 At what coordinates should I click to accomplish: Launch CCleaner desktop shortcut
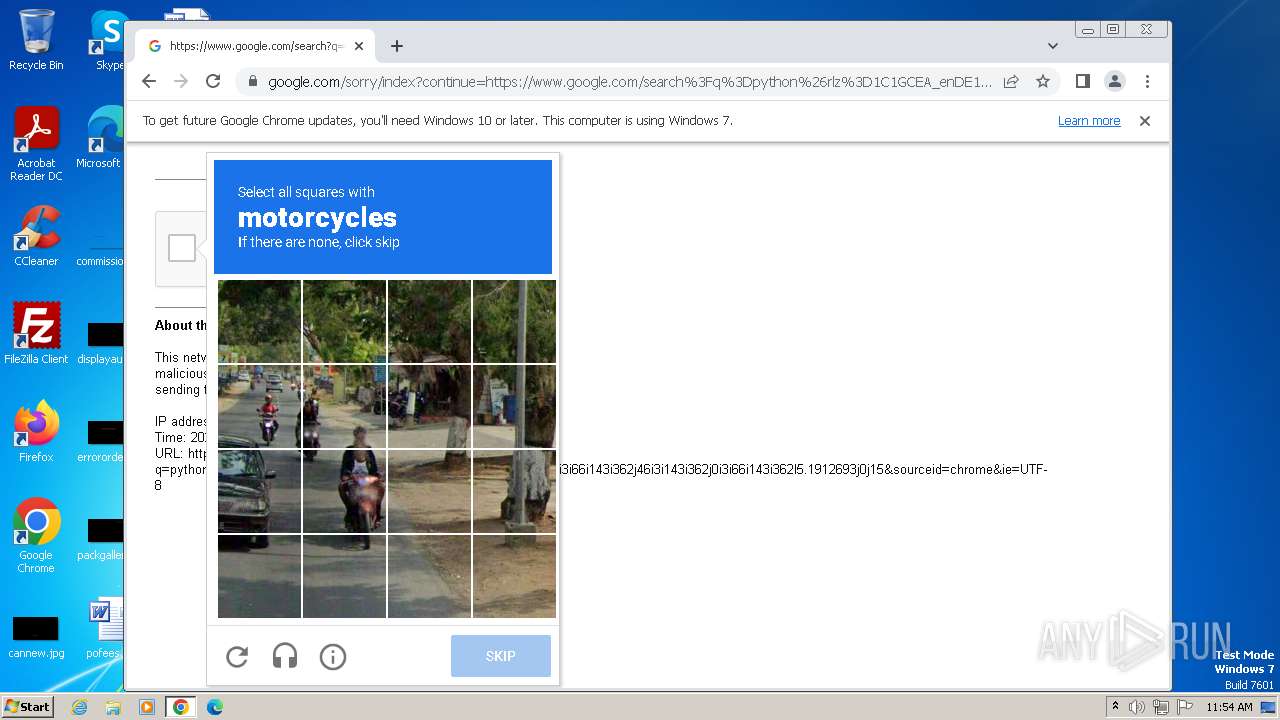(36, 236)
